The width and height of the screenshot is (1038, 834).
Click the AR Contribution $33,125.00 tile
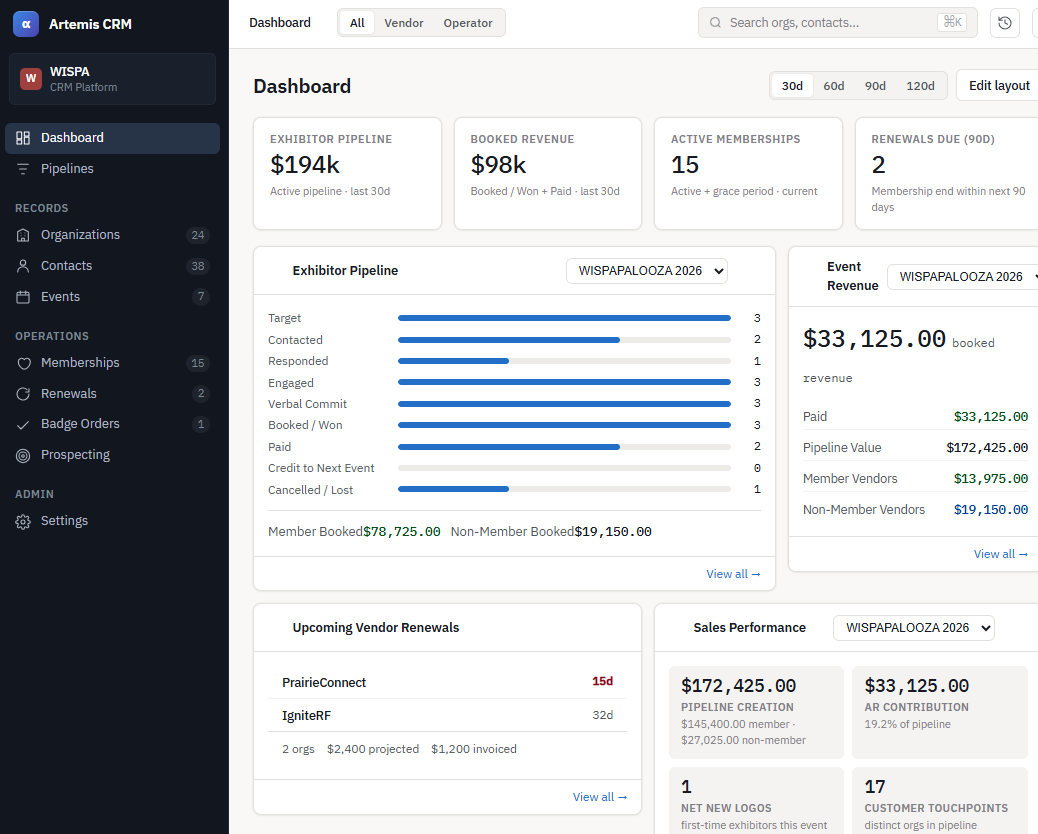(939, 712)
